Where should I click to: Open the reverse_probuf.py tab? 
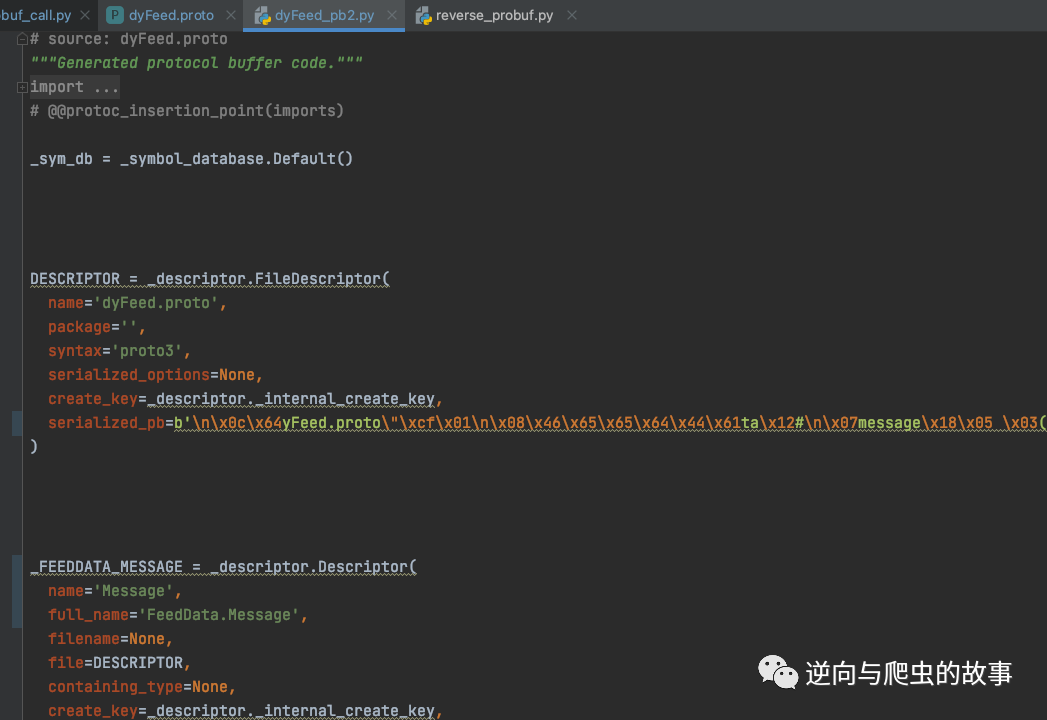tap(494, 15)
